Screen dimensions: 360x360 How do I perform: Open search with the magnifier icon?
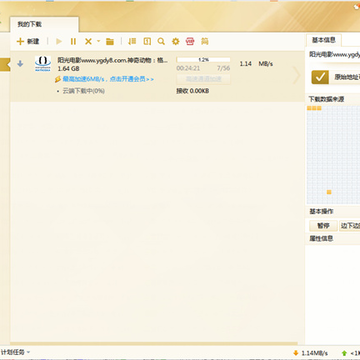coord(161,41)
